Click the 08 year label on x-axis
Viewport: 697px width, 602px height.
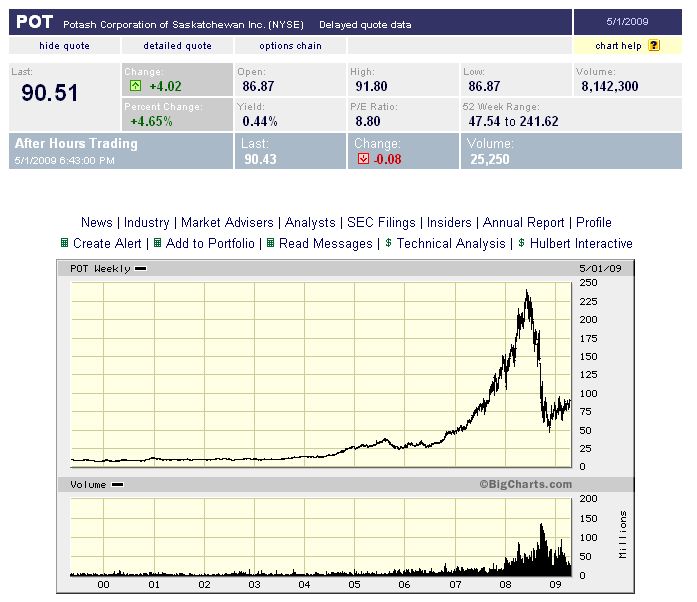coord(505,584)
